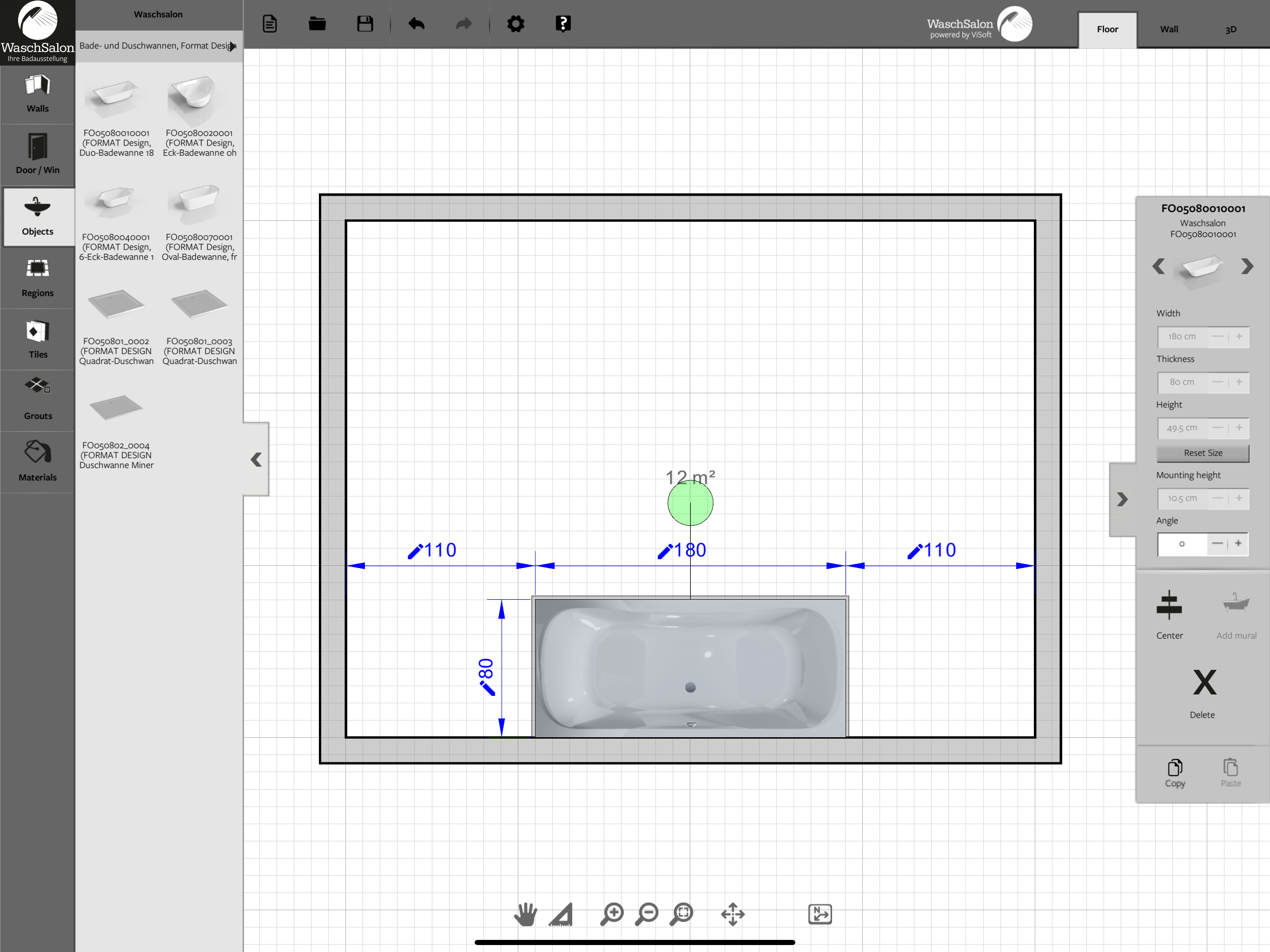1270x952 pixels.
Task: Open the Materials section
Action: (37, 462)
